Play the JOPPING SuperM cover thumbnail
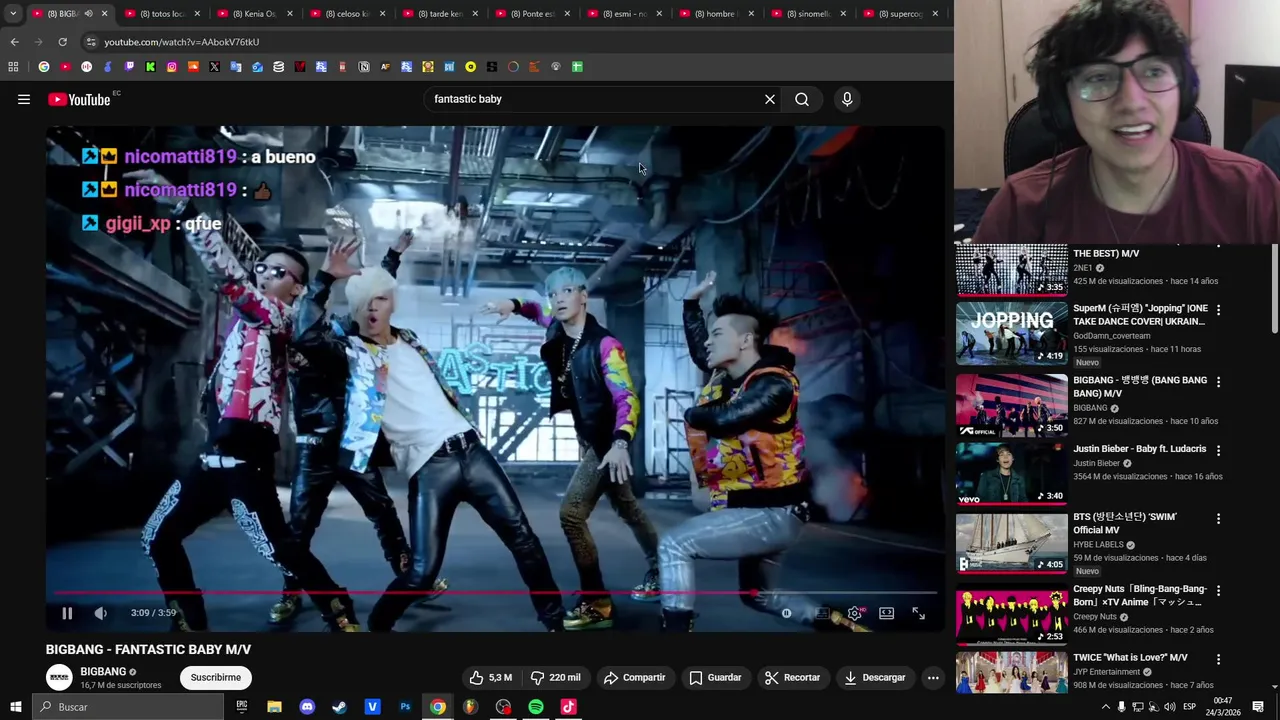Screen dimensions: 1280x720 [x=1012, y=333]
